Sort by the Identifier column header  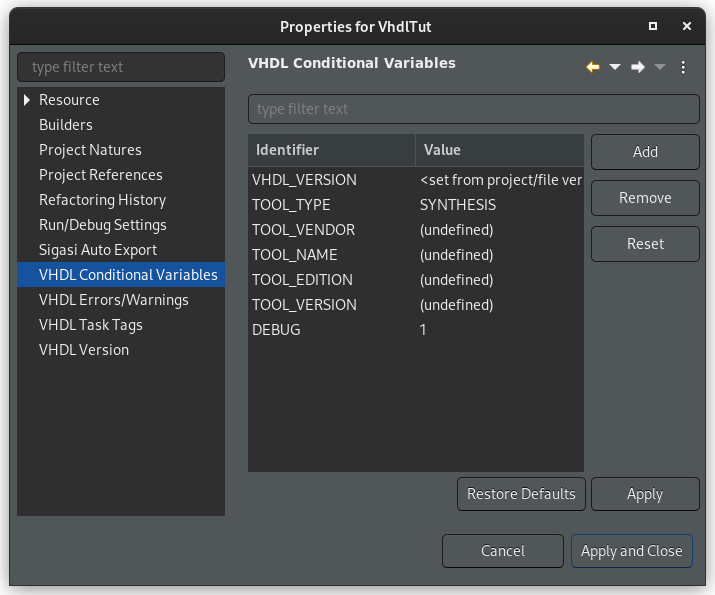331,150
